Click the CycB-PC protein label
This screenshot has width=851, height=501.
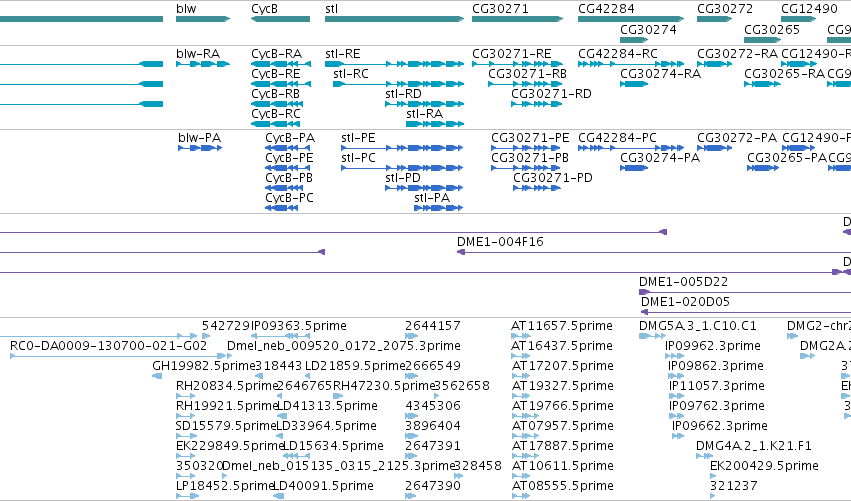289,198
